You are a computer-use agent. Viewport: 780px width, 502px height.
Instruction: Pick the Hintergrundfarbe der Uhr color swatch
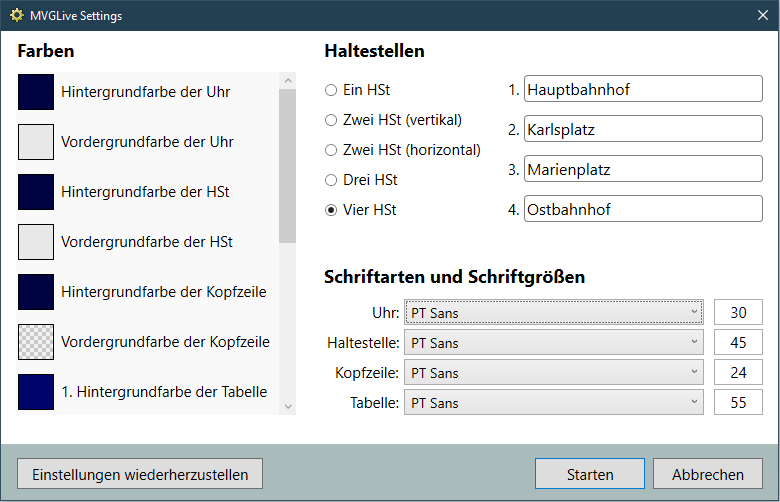[36, 92]
